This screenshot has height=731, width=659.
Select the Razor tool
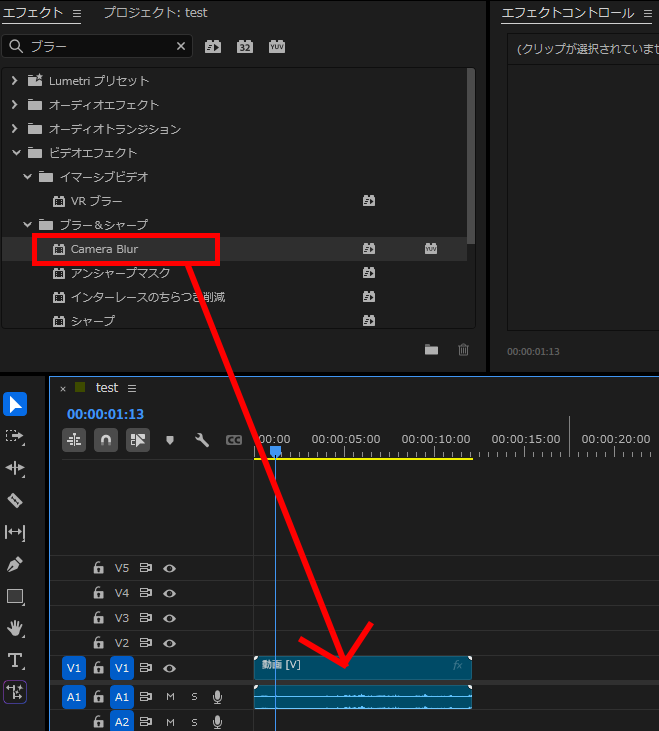pos(15,500)
